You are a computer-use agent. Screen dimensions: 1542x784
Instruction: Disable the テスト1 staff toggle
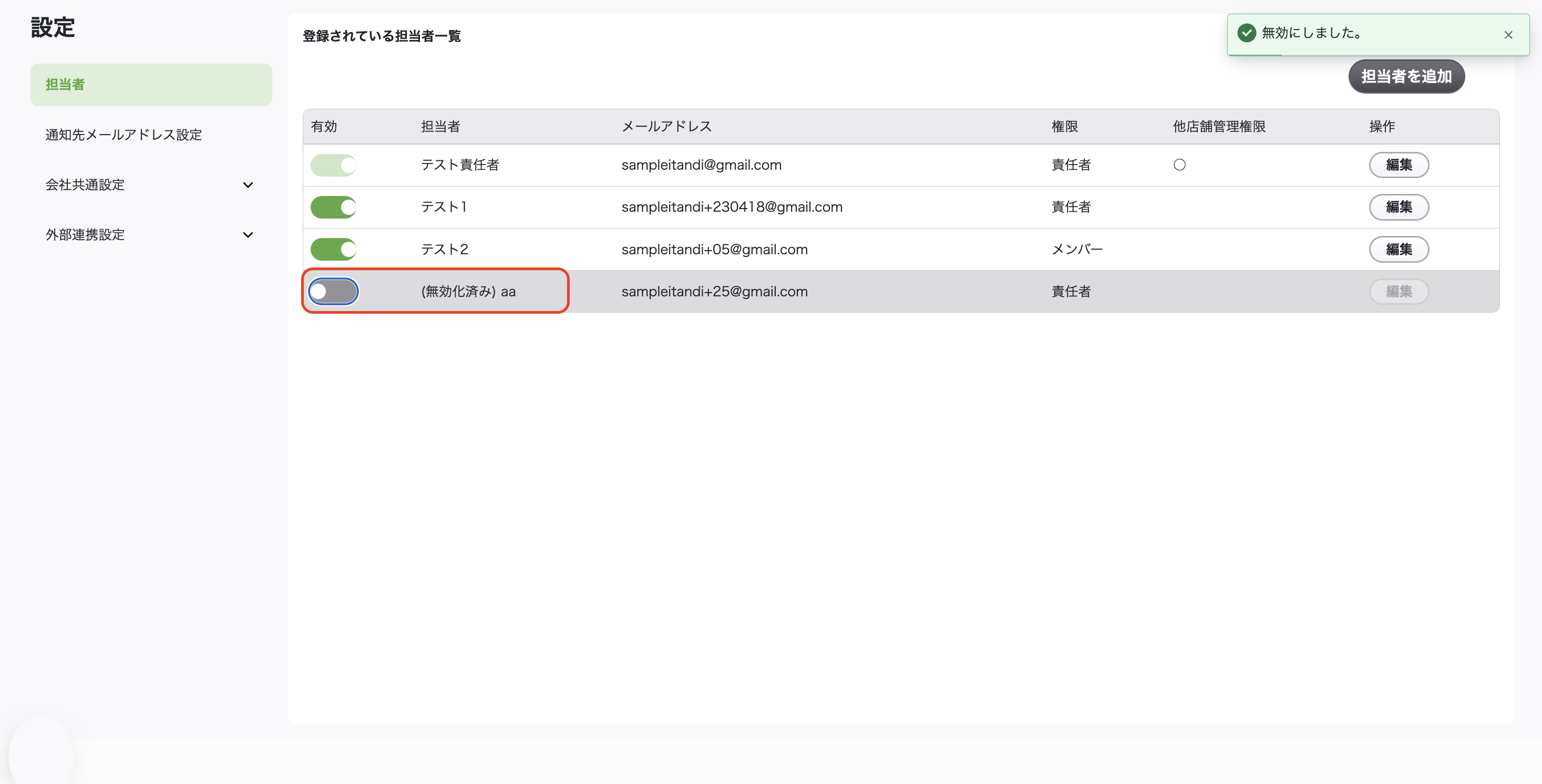(x=333, y=207)
